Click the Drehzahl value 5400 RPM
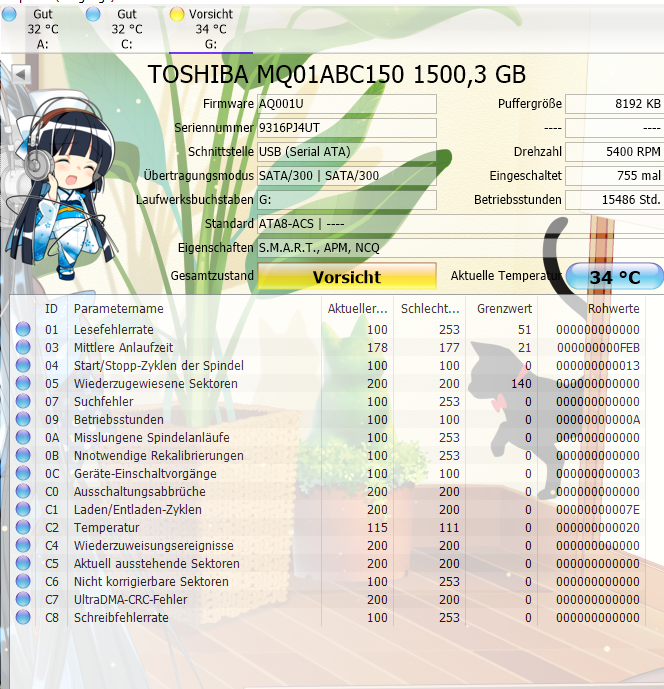The width and height of the screenshot is (664, 689). (614, 152)
